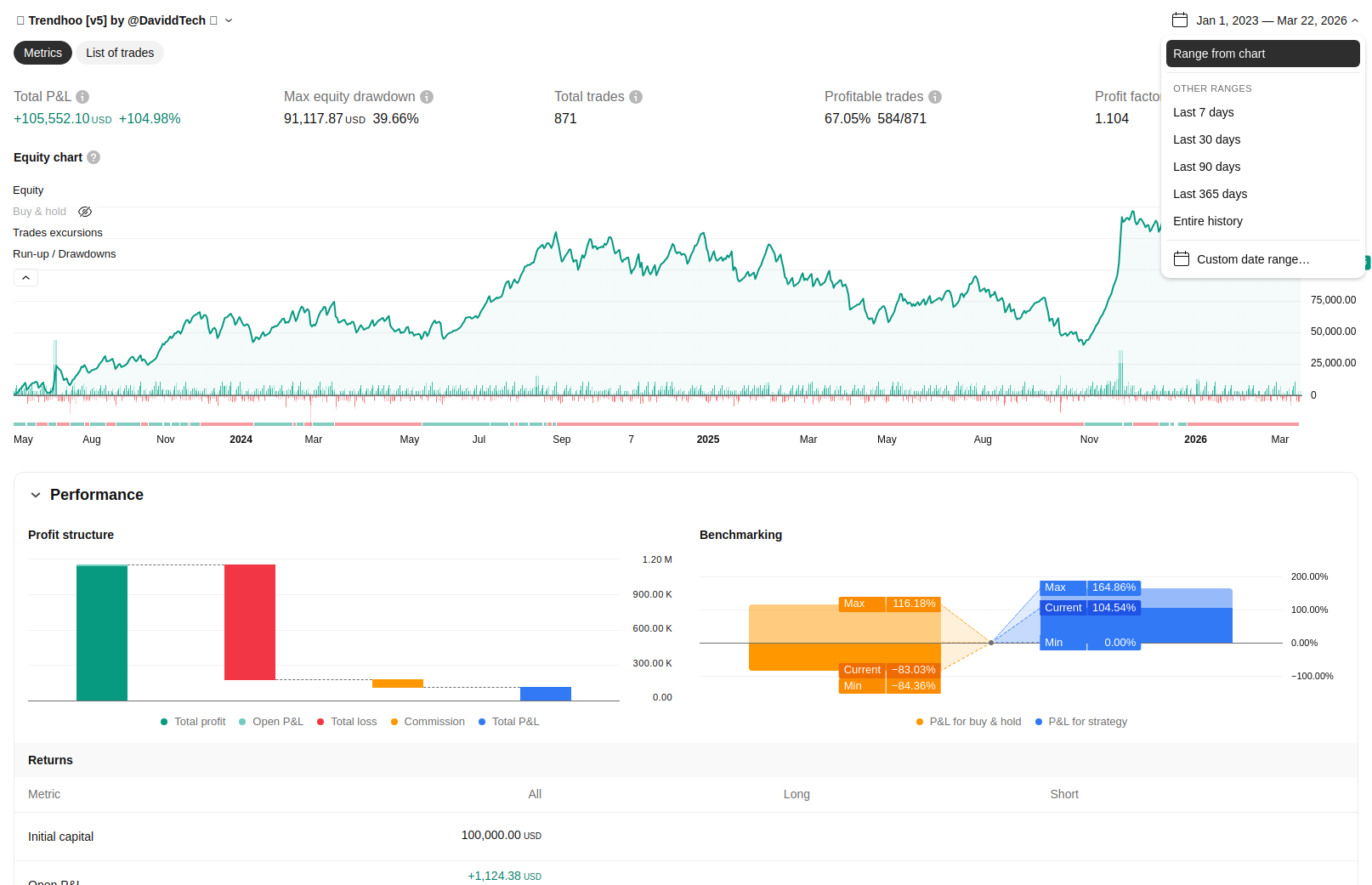Click the Total P&L info icon

[x=82, y=97]
